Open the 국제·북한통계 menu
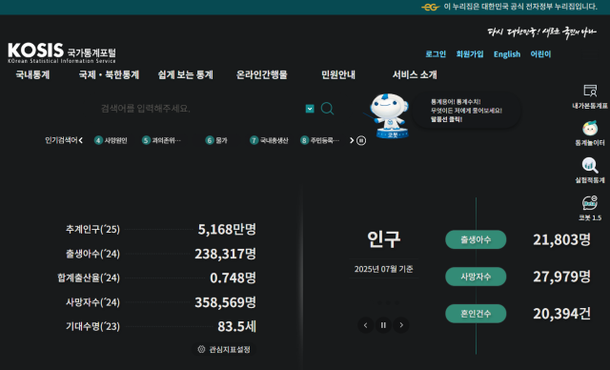Viewport: 610px width, 370px height. tap(109, 75)
